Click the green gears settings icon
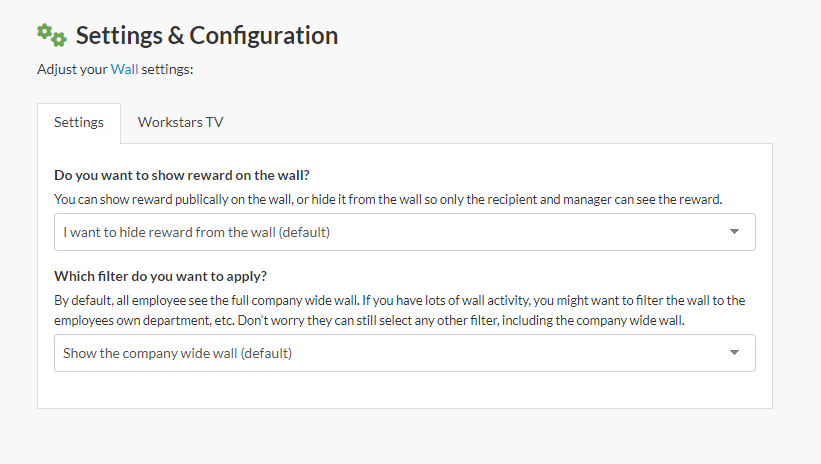This screenshot has width=821, height=464. (x=50, y=35)
